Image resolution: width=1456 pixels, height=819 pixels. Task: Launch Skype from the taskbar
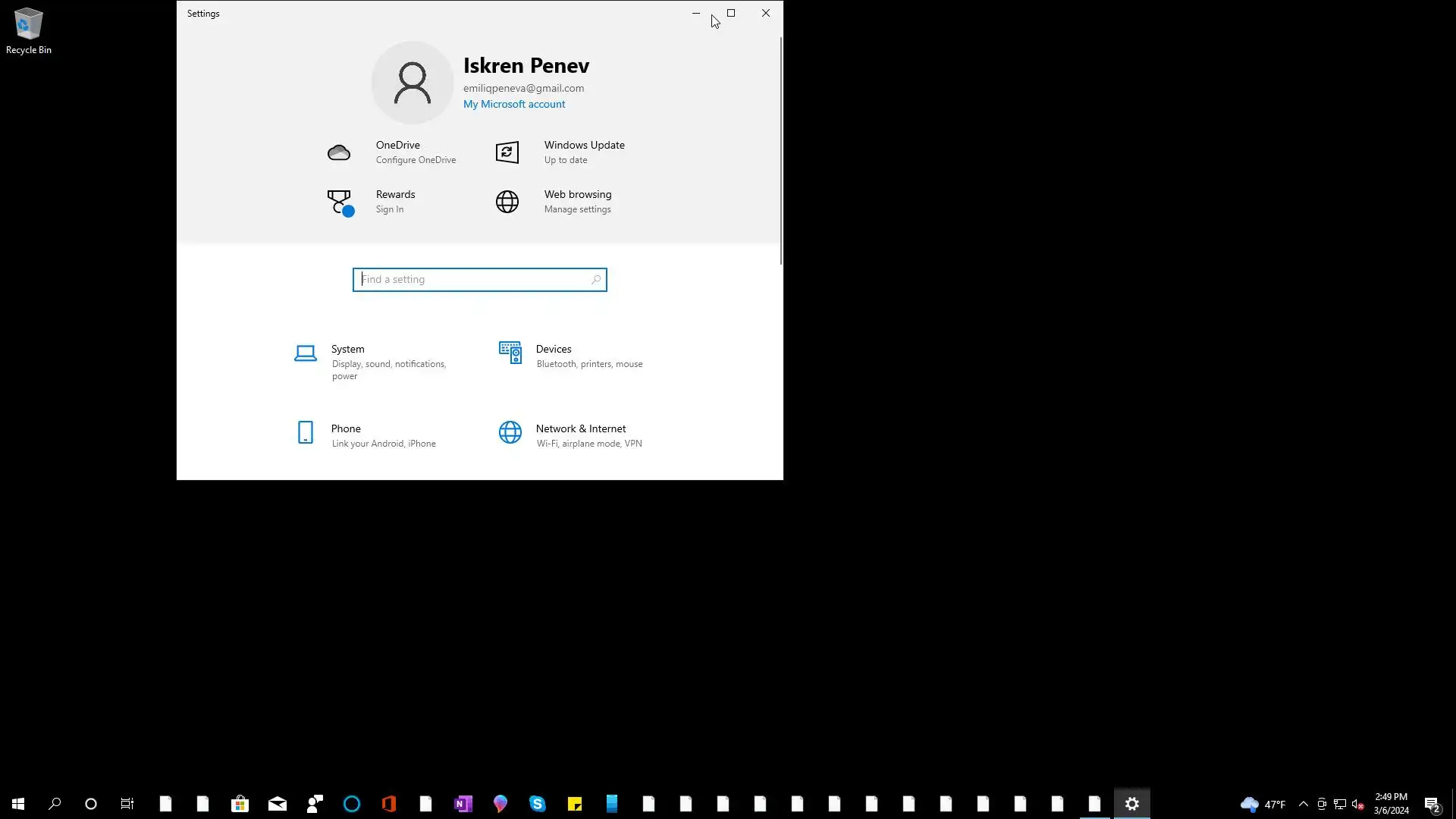coord(538,804)
